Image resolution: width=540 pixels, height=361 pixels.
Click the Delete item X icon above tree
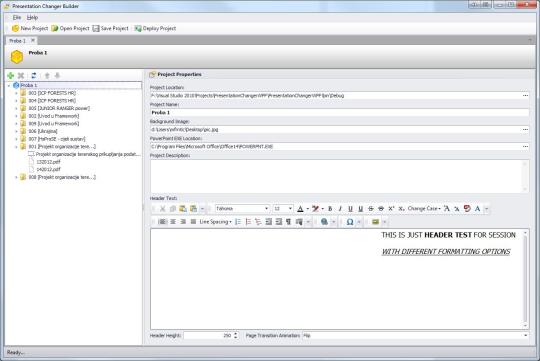(x=21, y=75)
